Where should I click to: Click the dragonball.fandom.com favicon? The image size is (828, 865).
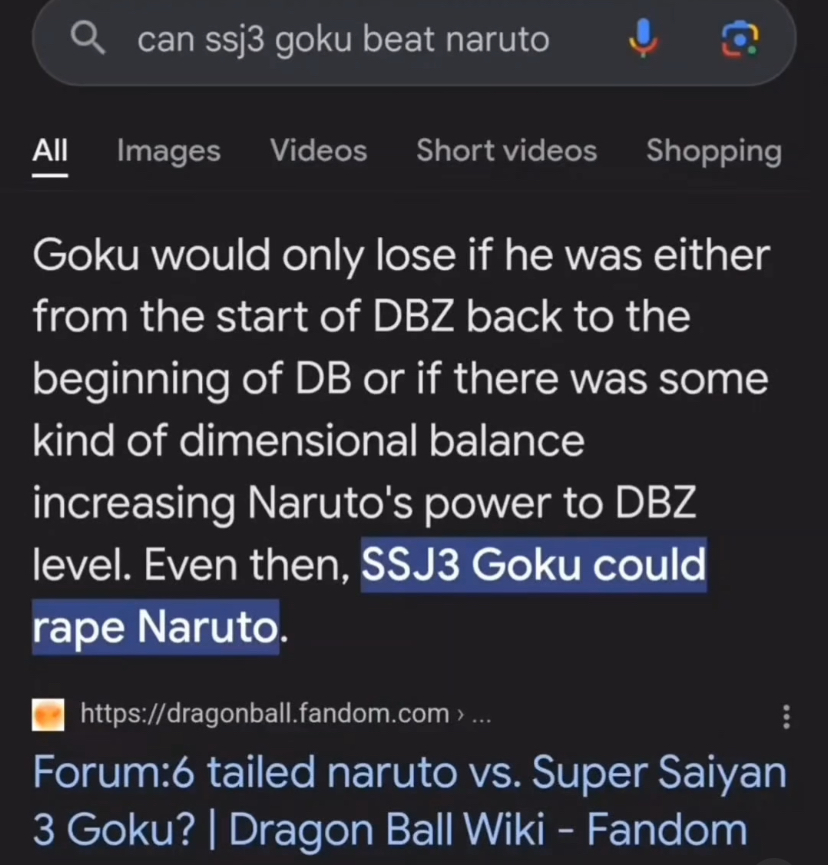click(x=48, y=715)
